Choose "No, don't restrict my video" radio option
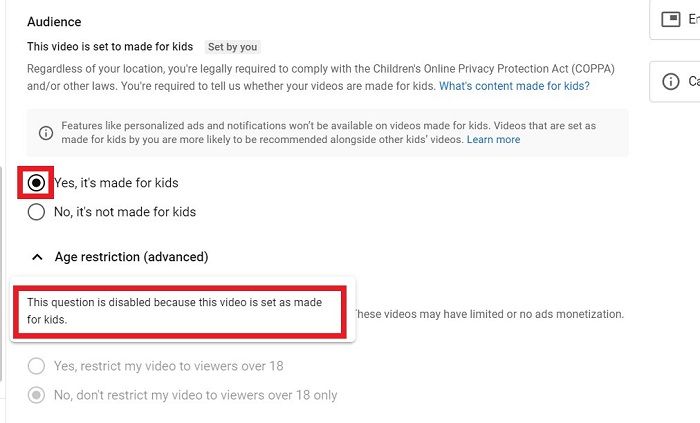 37,395
